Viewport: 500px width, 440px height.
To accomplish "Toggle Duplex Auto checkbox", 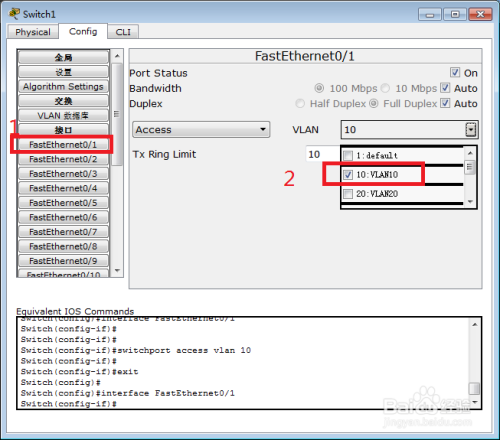I will point(445,103).
